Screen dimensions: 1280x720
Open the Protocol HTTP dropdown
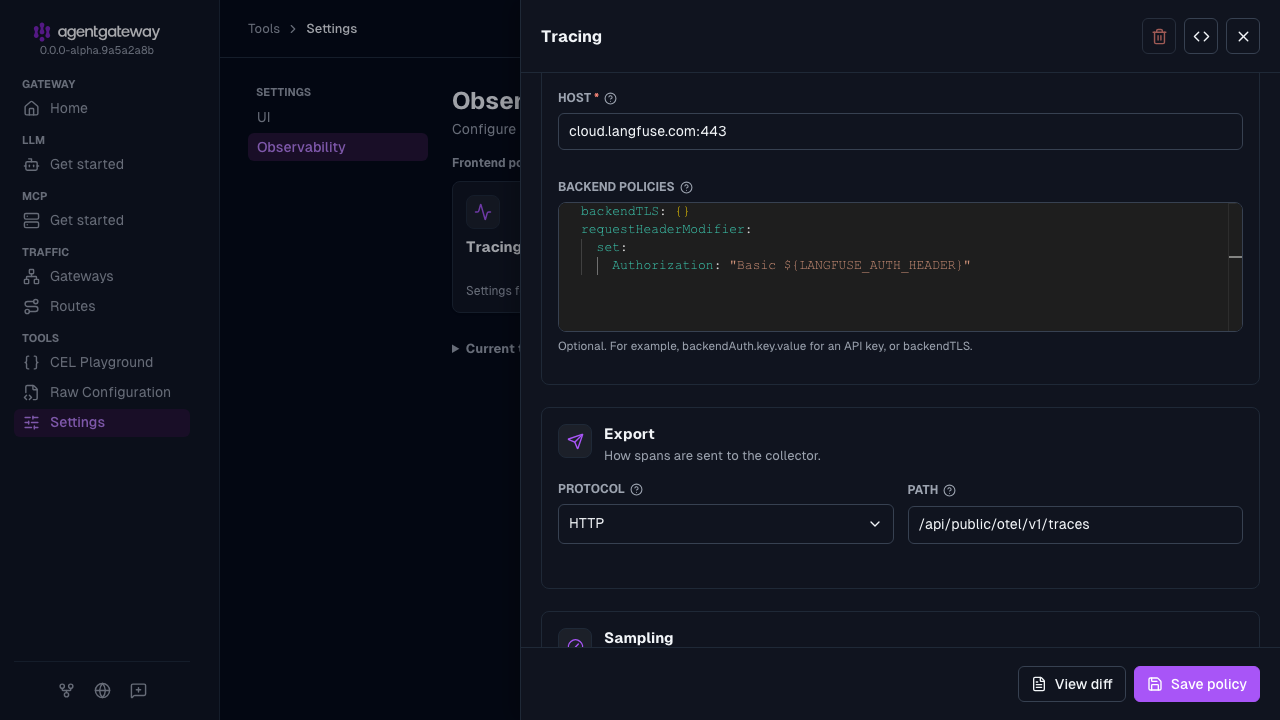[x=726, y=524]
